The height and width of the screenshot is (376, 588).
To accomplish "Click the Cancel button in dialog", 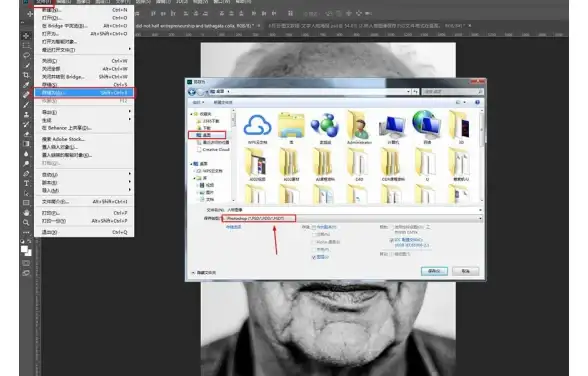I will click(466, 271).
